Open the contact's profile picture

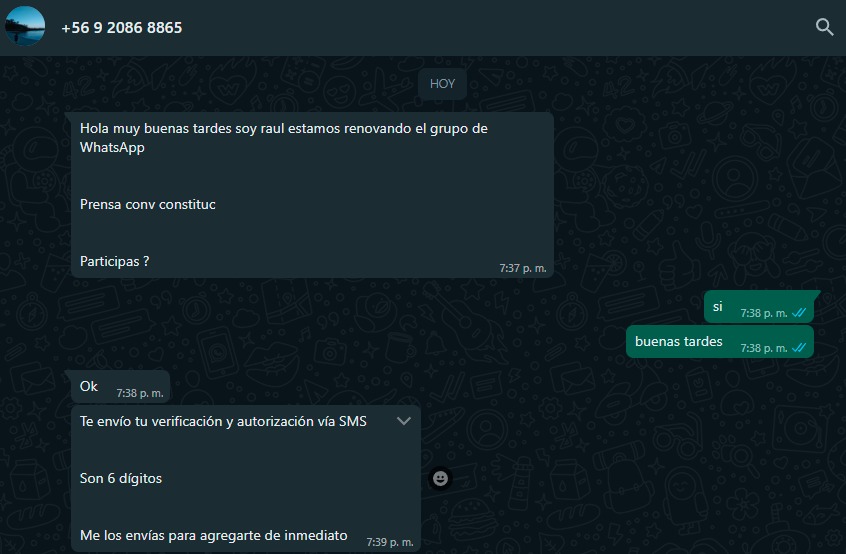click(x=25, y=26)
